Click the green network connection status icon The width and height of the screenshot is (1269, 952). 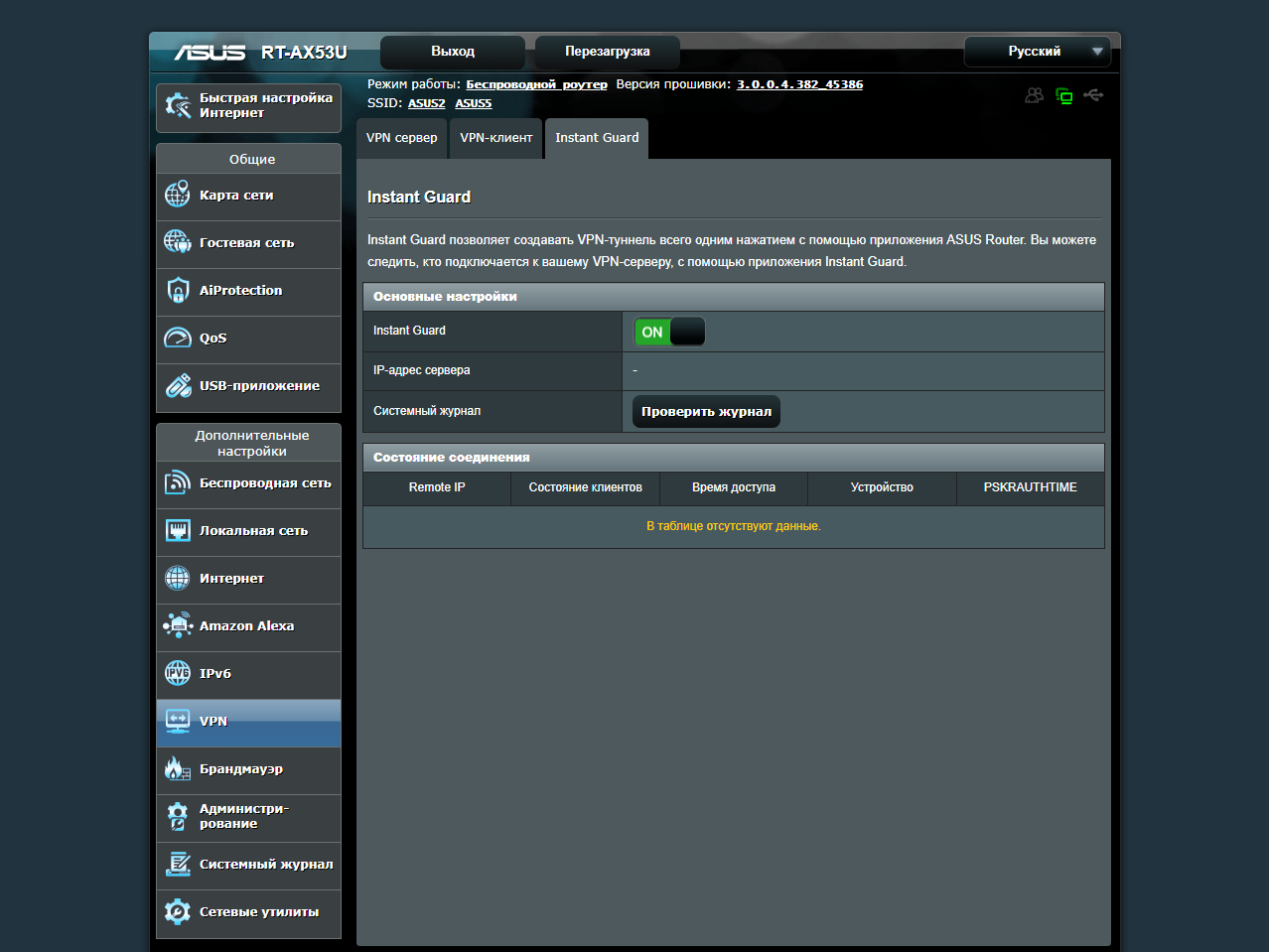coord(1064,96)
